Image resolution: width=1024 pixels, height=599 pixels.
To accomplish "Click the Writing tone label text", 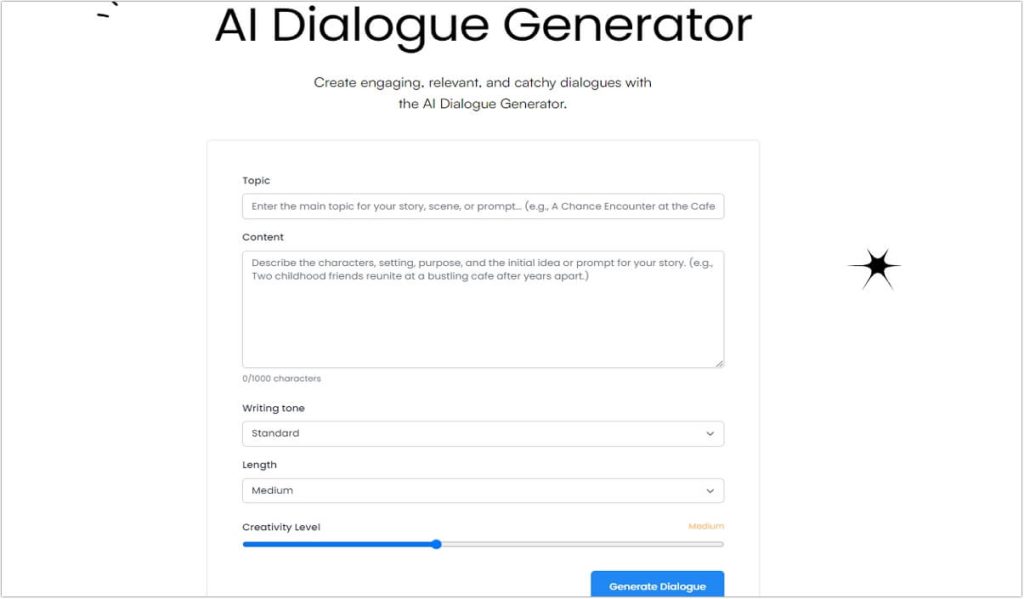I will click(x=273, y=407).
